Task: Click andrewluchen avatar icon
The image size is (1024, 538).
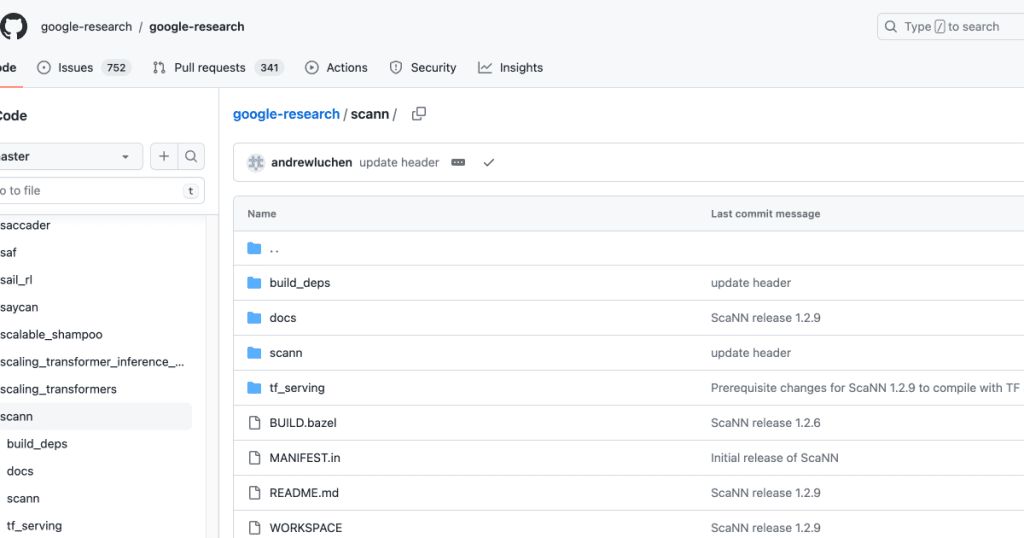Action: coord(256,163)
